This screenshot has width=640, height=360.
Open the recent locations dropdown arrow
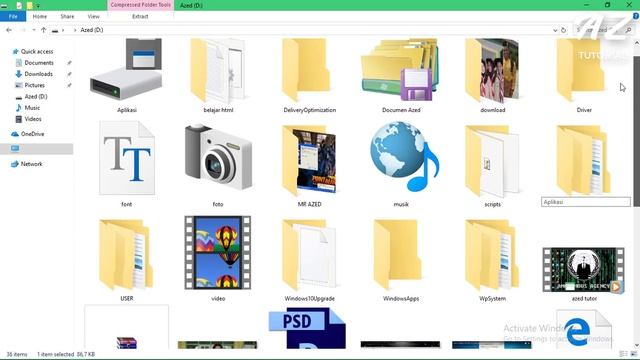click(33, 30)
